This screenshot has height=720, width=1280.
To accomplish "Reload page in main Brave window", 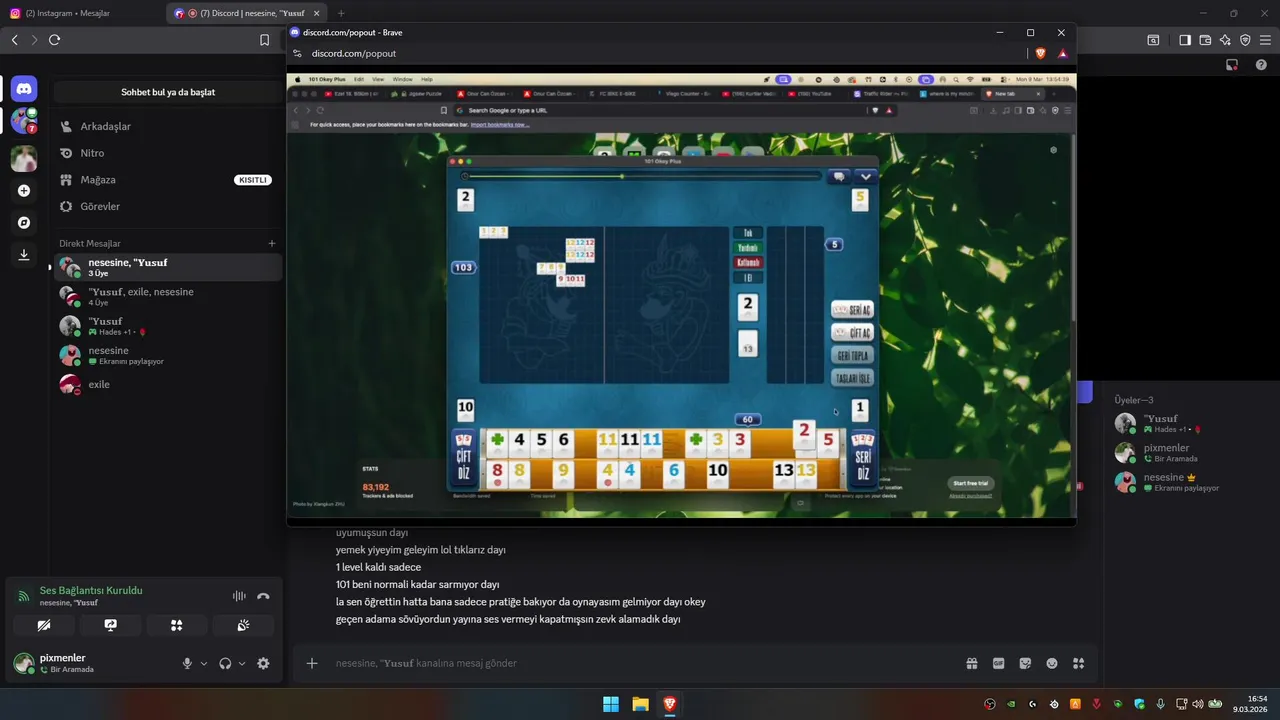I will 54,40.
